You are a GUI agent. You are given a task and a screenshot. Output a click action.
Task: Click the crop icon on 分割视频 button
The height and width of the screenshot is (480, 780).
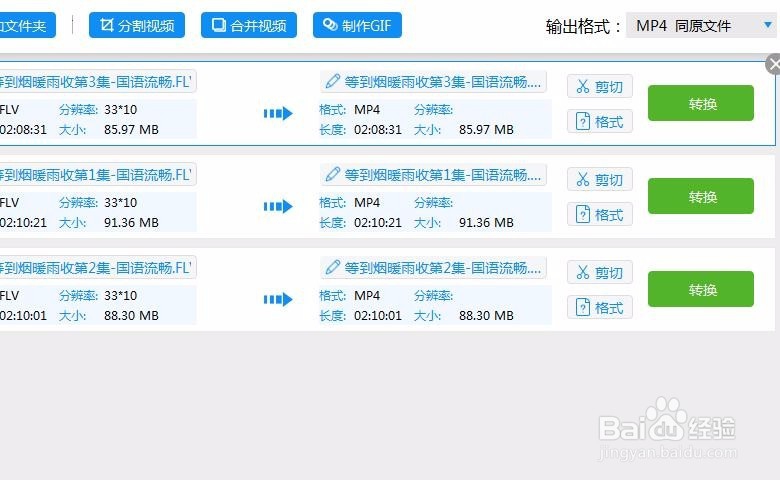click(106, 24)
